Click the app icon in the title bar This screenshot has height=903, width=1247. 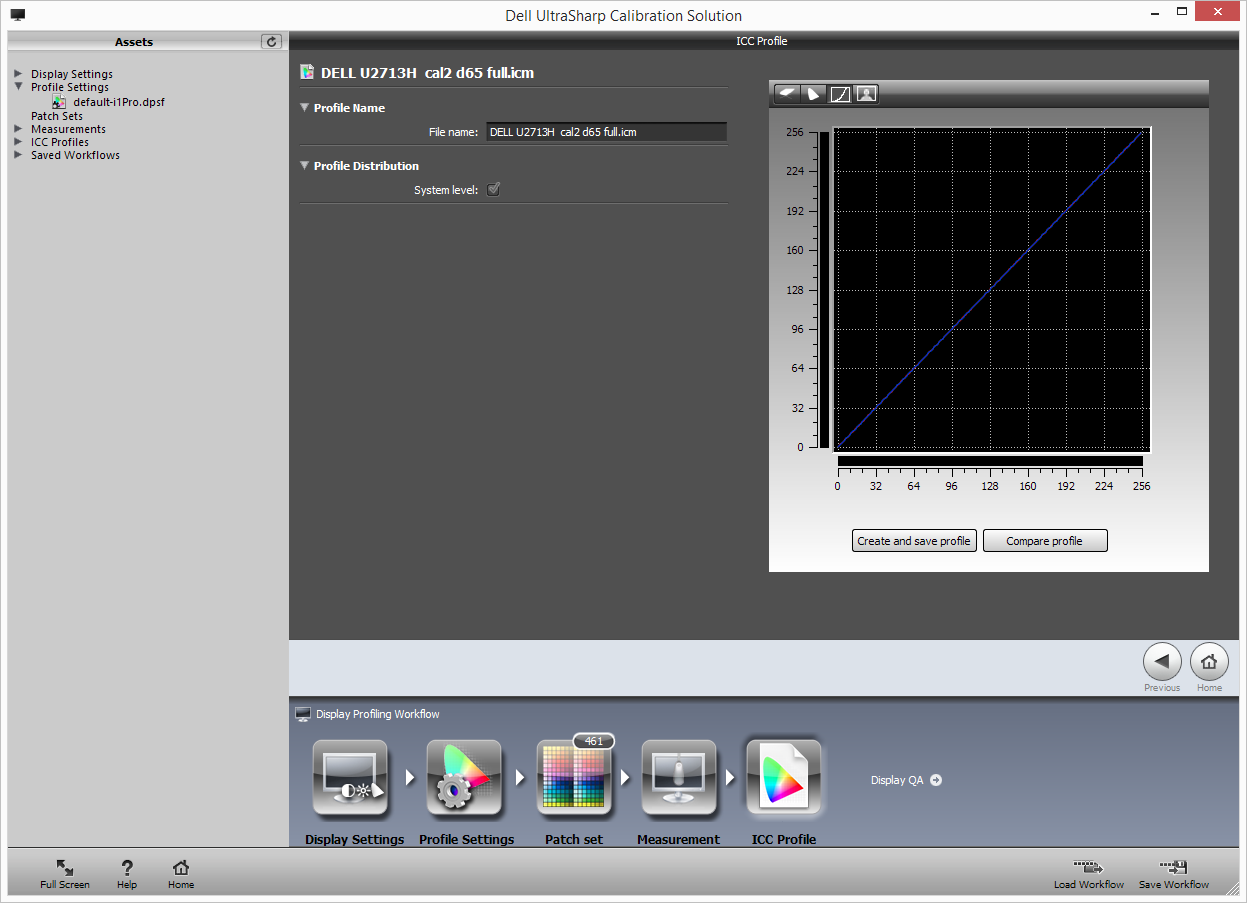click(x=18, y=15)
